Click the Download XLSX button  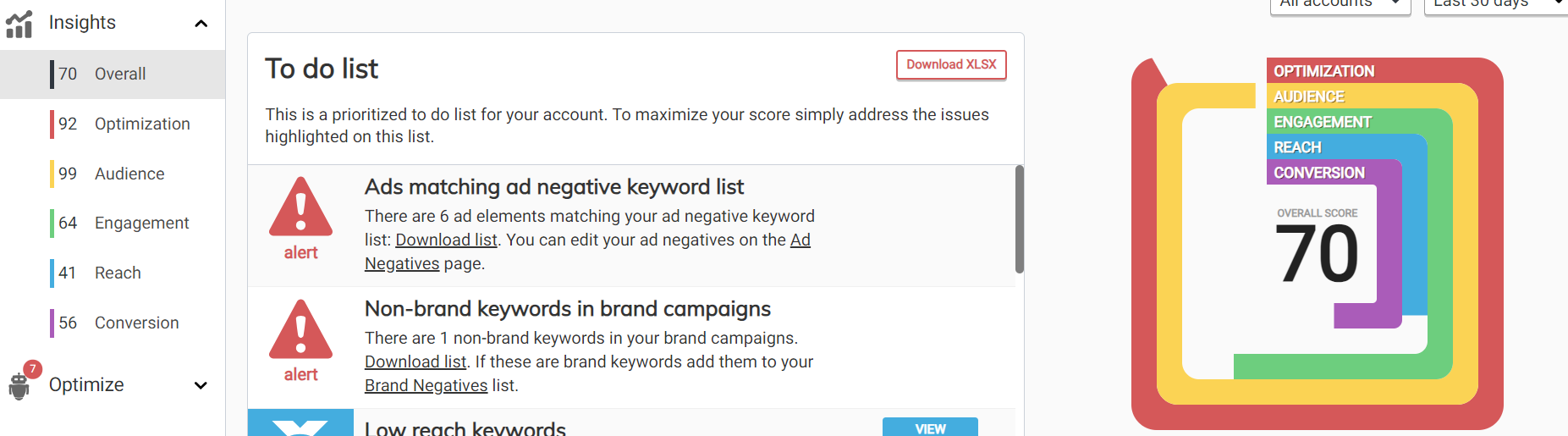[951, 65]
